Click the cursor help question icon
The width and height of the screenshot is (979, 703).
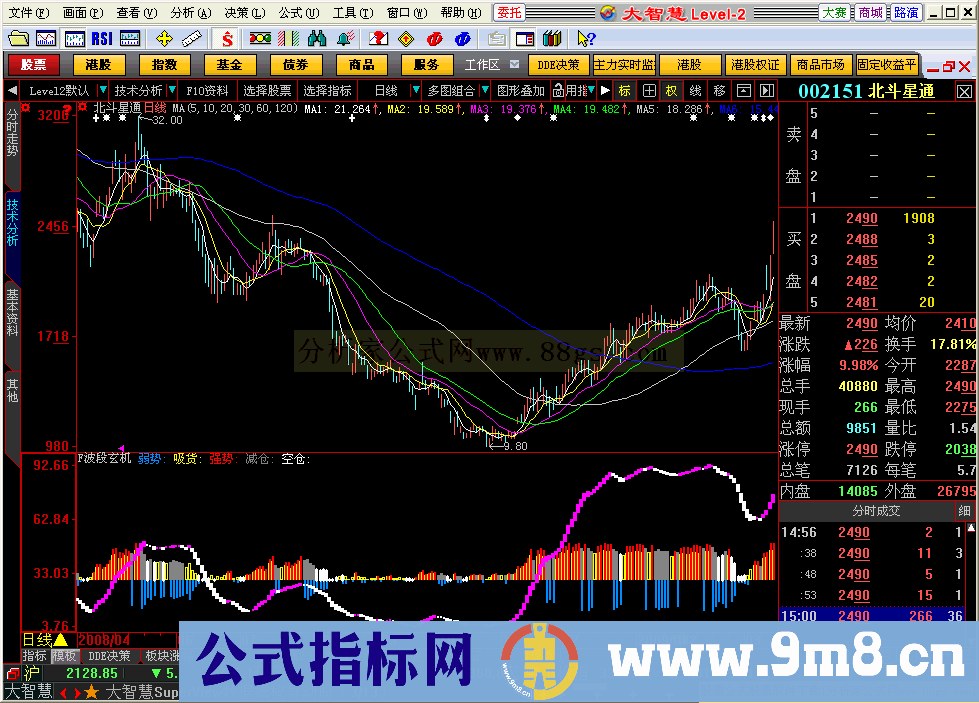tap(586, 39)
